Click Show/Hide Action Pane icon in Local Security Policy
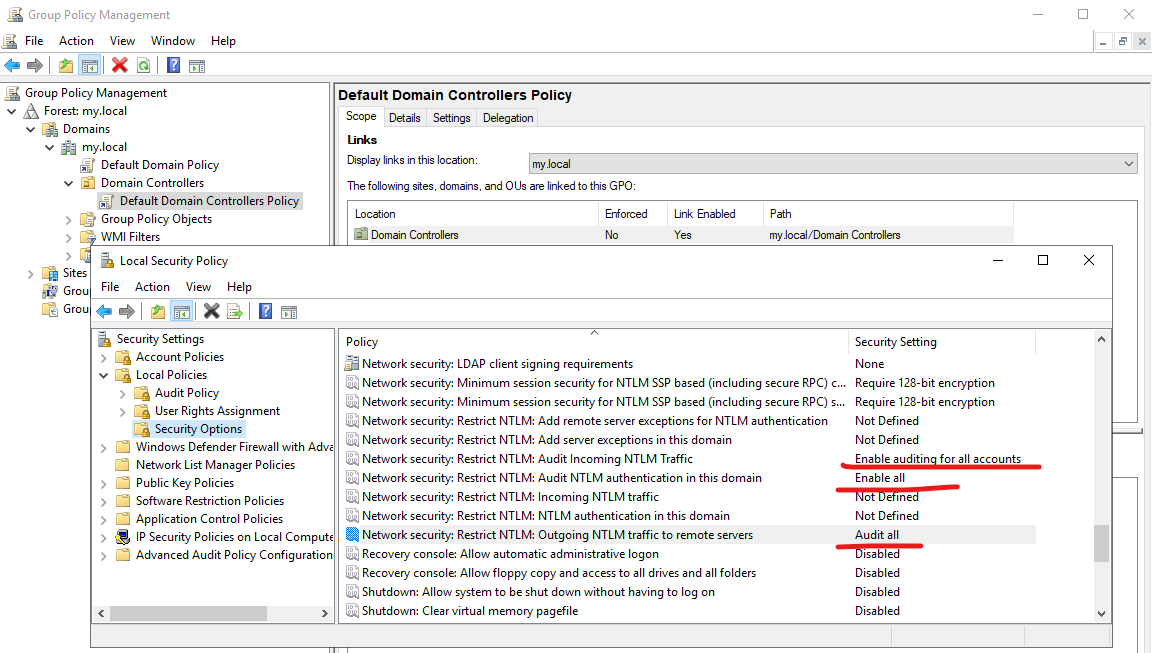The width and height of the screenshot is (1152, 653). pyautogui.click(x=289, y=311)
